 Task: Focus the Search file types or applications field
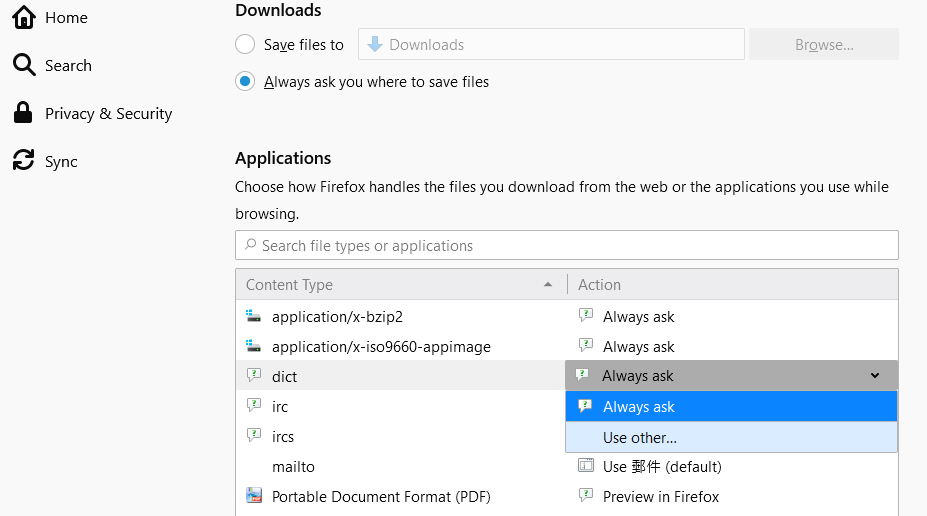(567, 245)
